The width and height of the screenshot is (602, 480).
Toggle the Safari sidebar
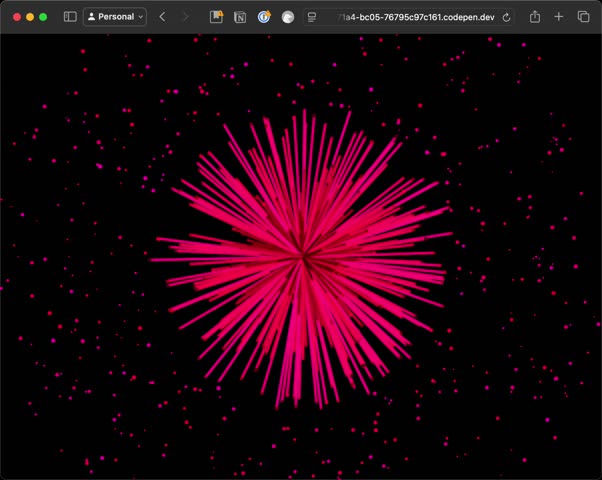[x=70, y=17]
